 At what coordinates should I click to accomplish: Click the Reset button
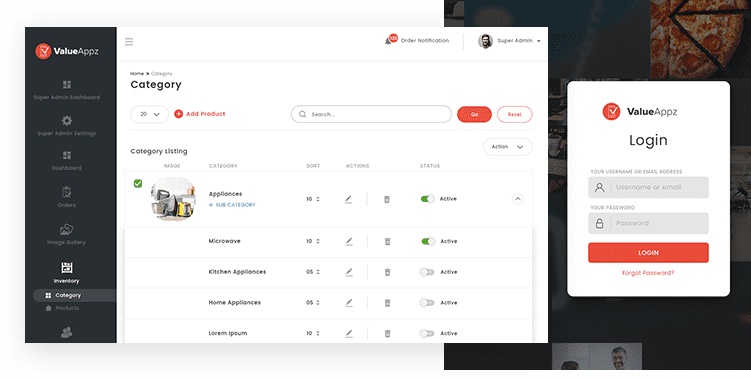[x=514, y=115]
